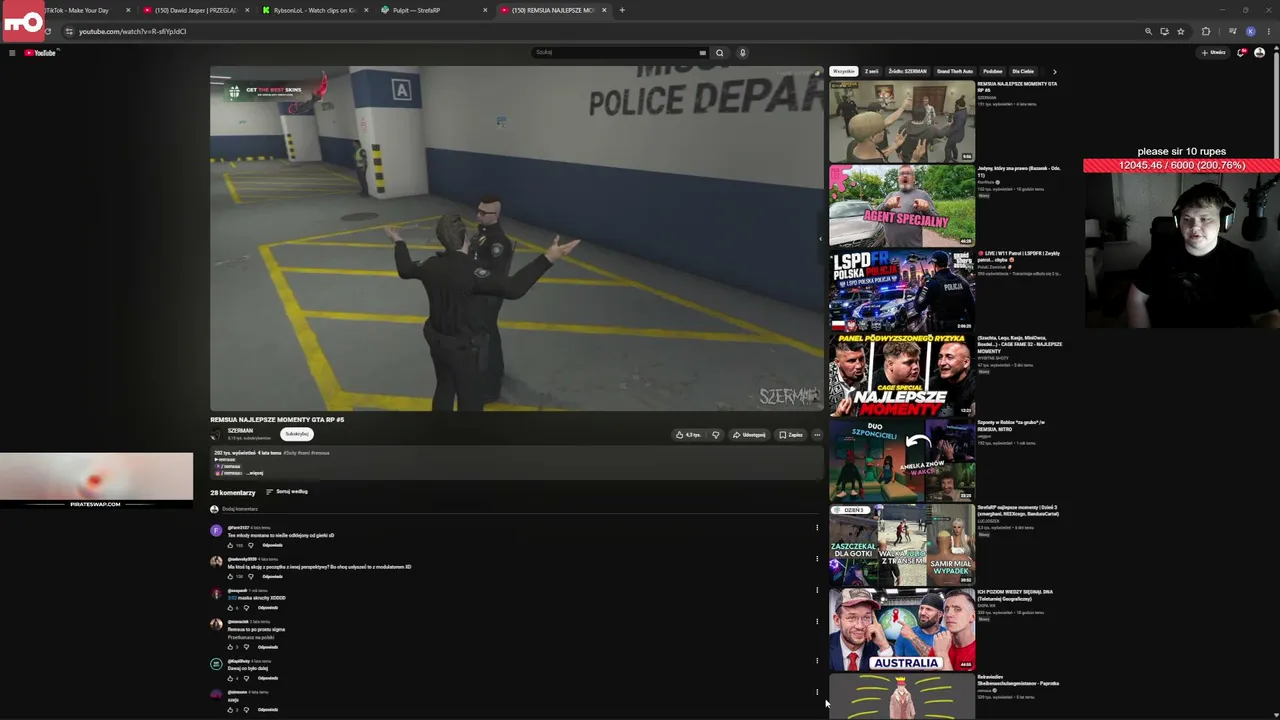Save the video with Zapisz button
Viewport: 1280px width, 720px height.
[791, 435]
